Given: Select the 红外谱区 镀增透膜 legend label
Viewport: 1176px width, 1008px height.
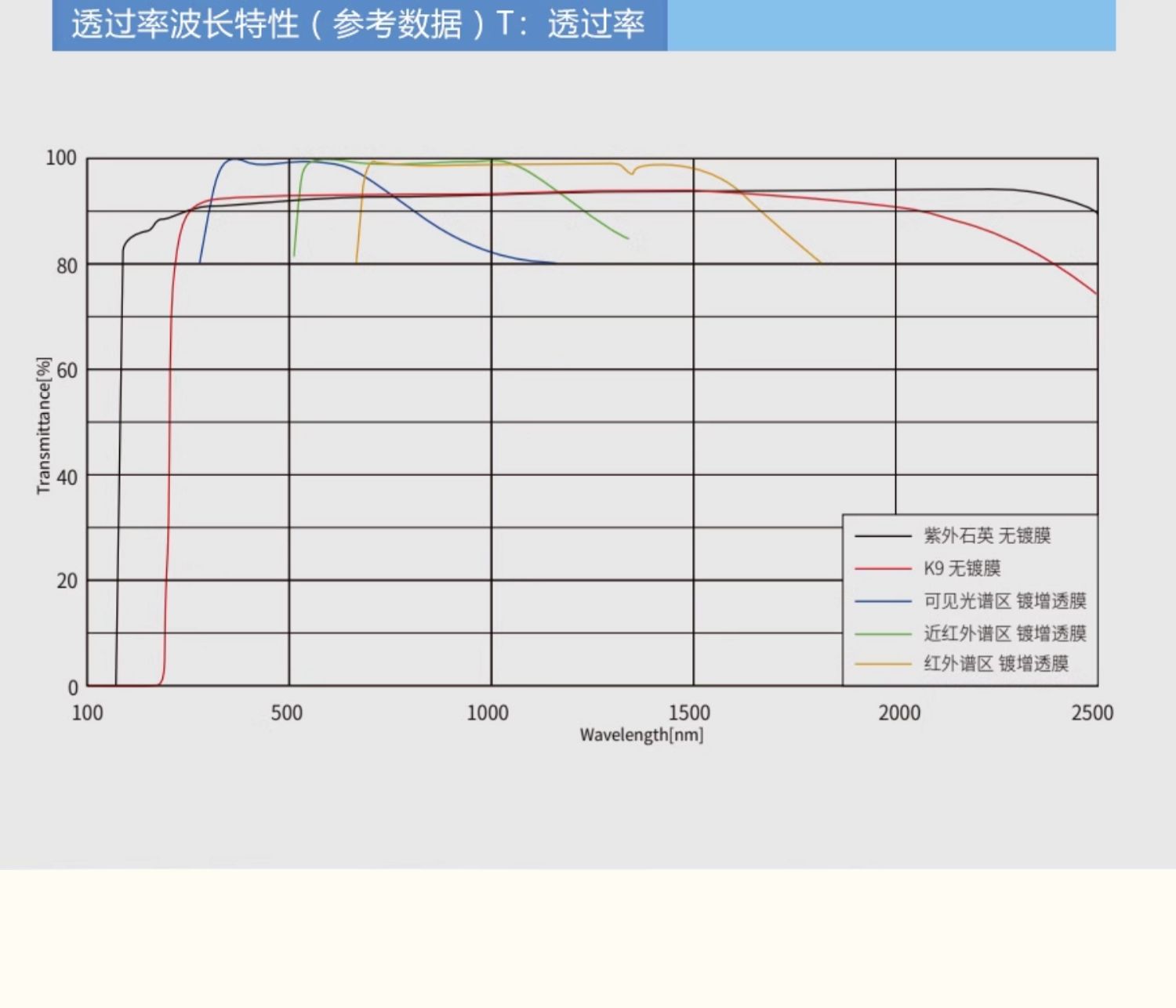Looking at the screenshot, I should click(x=996, y=664).
